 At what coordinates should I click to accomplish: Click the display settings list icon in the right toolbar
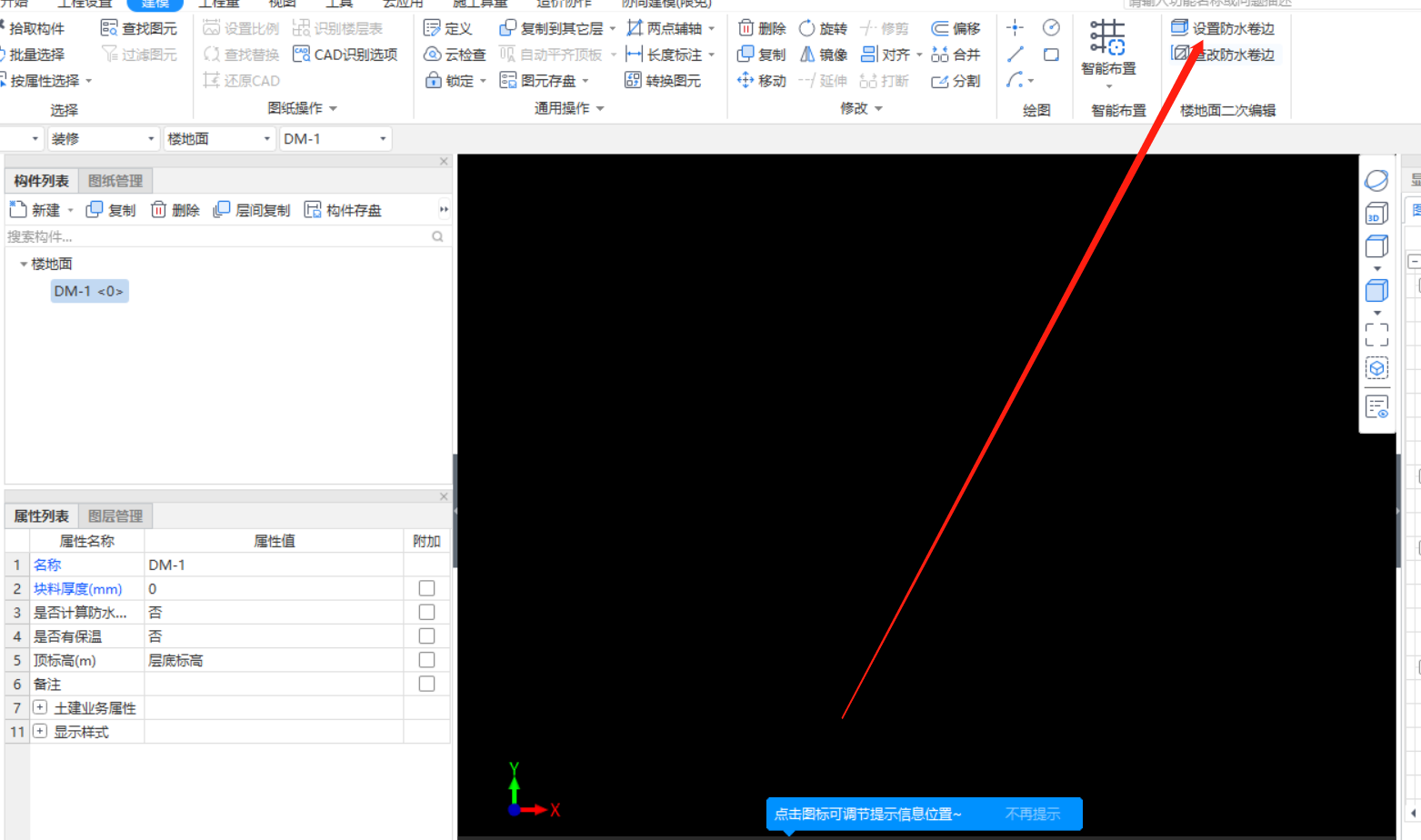(x=1376, y=406)
